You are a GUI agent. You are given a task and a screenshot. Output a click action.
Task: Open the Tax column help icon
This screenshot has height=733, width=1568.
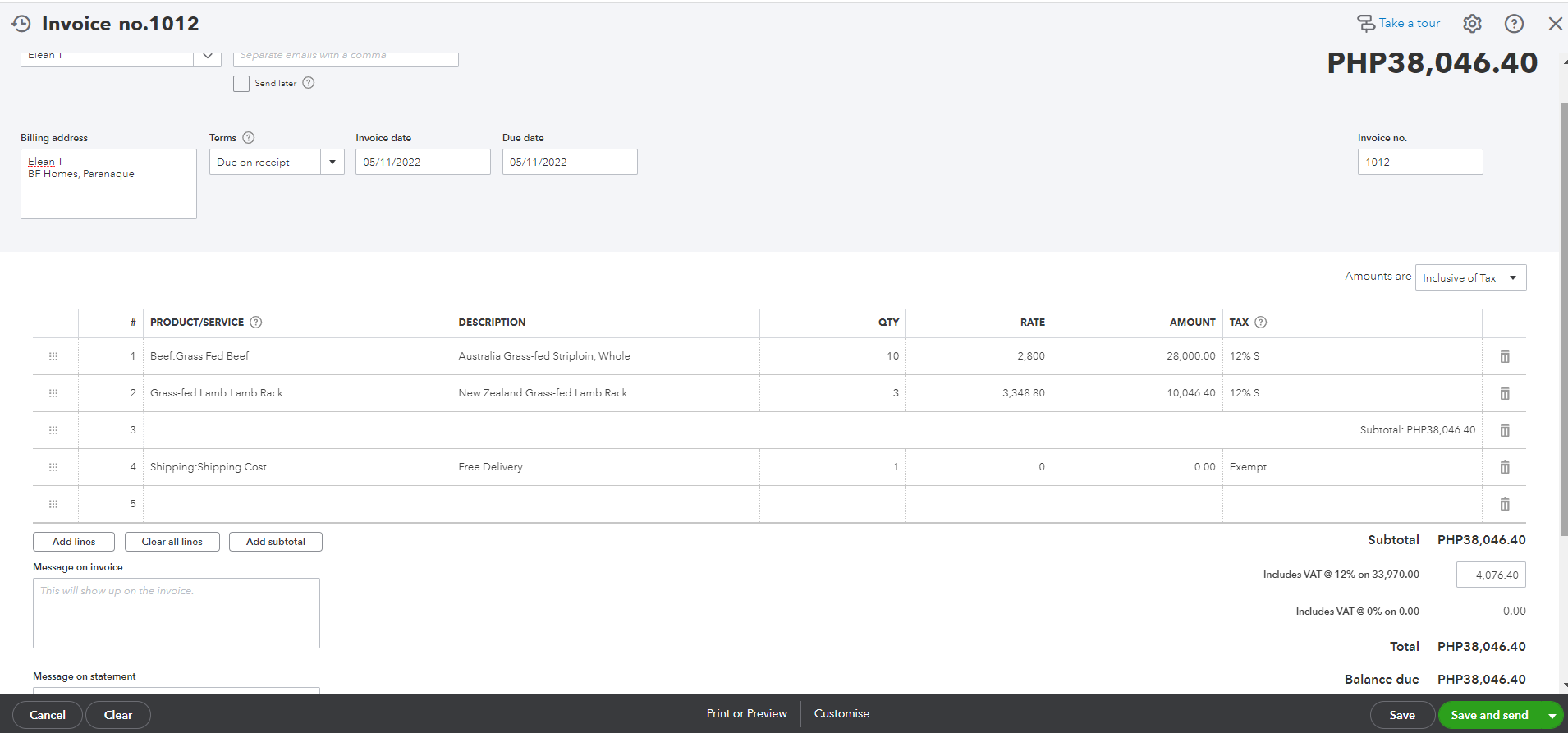1261,323
